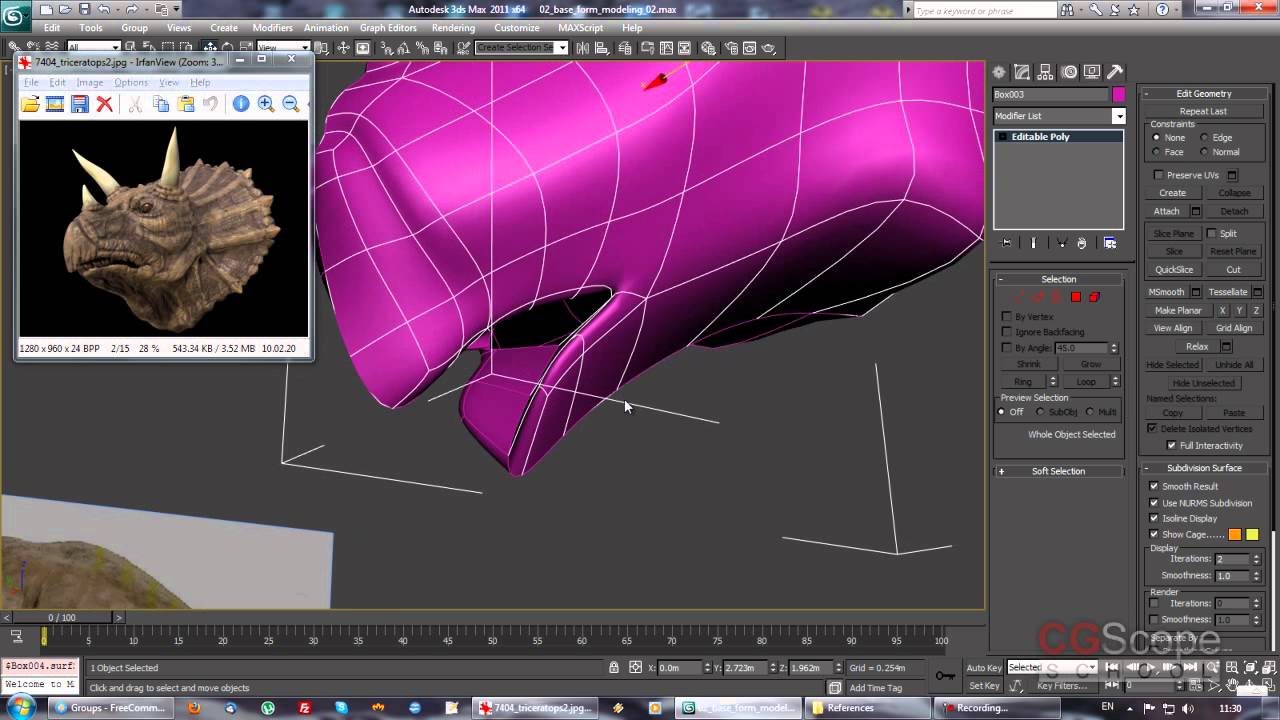Open the Graph Editors menu
This screenshot has height=720, width=1280.
click(388, 28)
